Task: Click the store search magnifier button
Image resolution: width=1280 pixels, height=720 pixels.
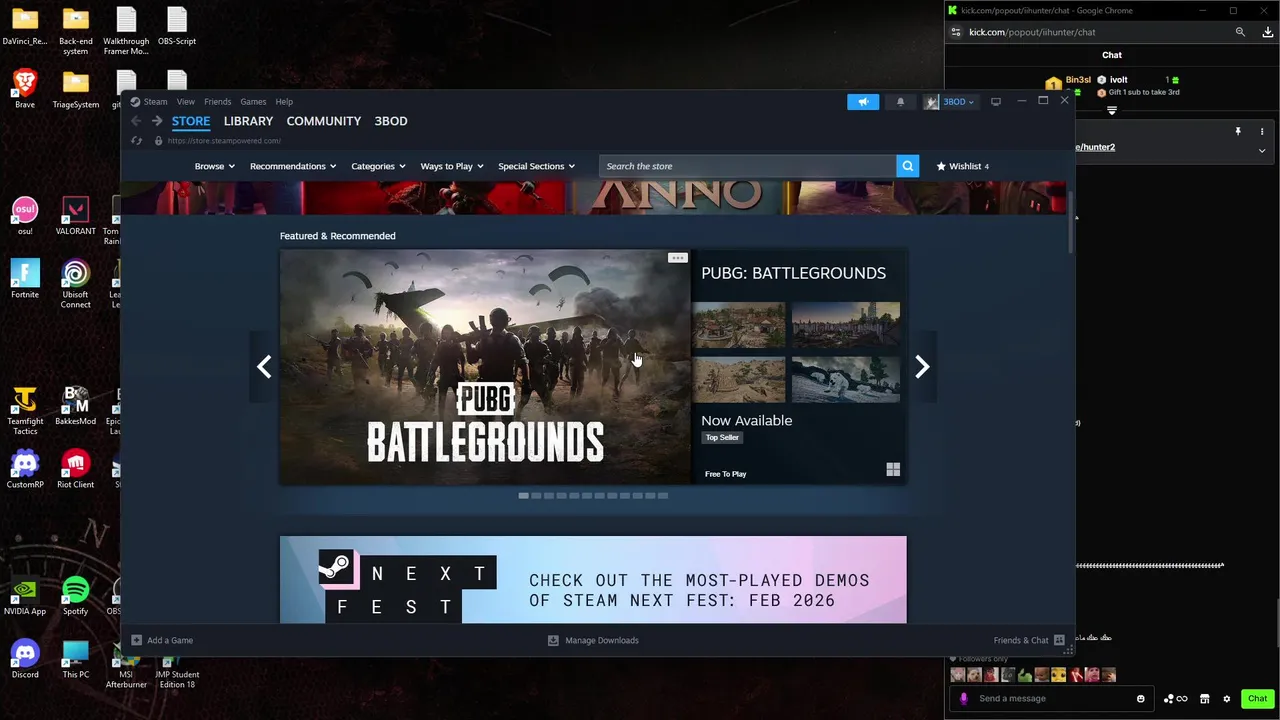Action: pos(907,166)
